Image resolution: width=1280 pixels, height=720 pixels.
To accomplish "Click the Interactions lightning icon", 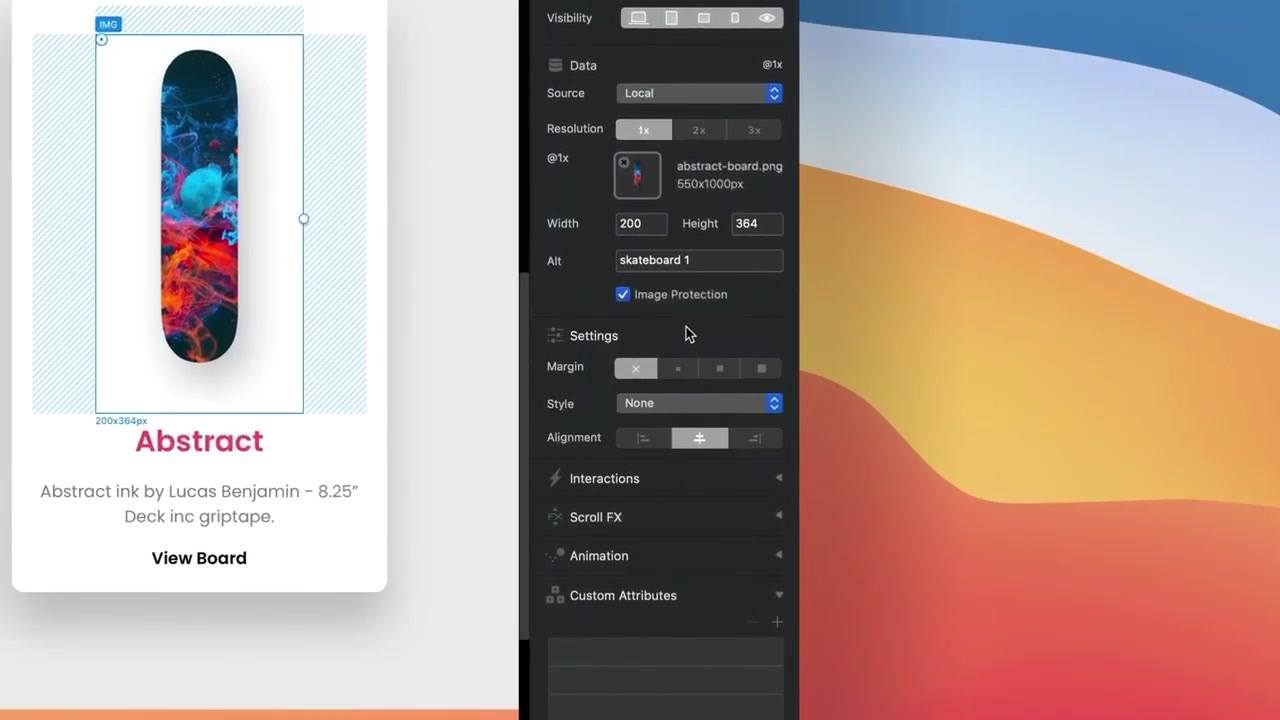I will click(555, 478).
